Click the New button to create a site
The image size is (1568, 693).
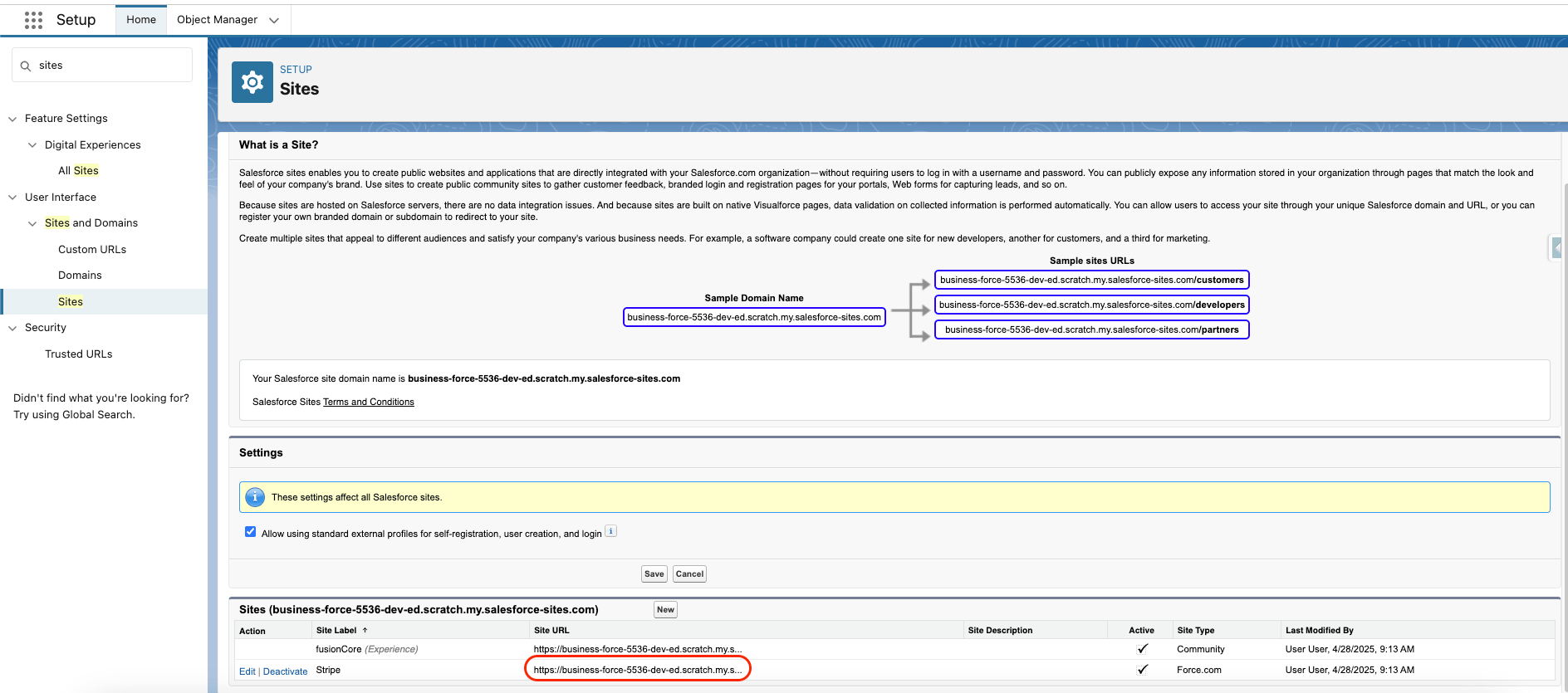(x=666, y=610)
